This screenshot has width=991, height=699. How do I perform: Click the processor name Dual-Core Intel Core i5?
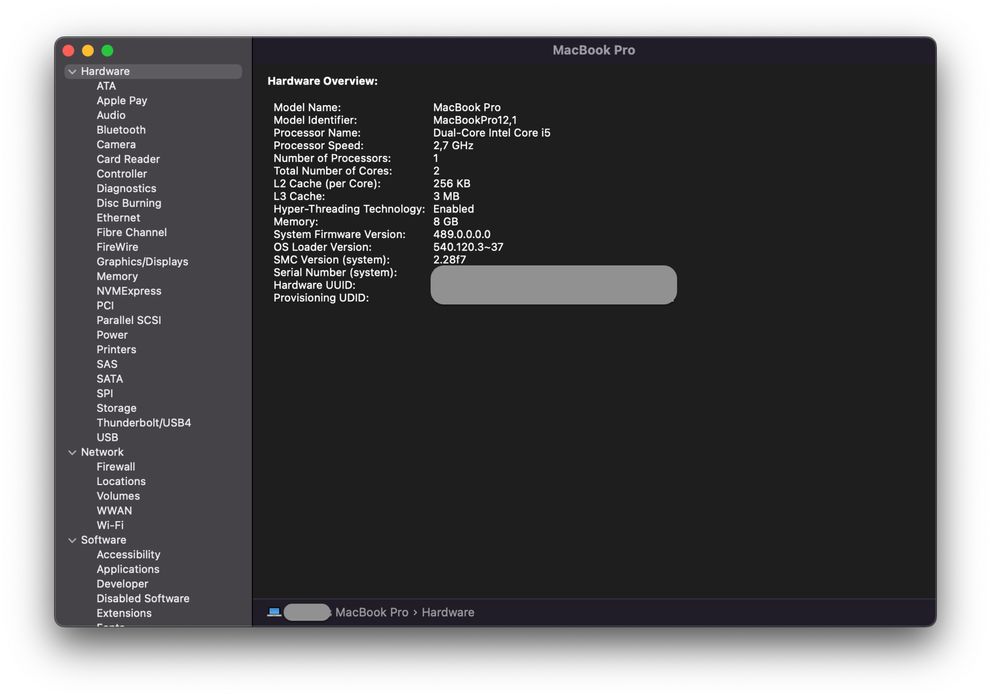pos(492,133)
